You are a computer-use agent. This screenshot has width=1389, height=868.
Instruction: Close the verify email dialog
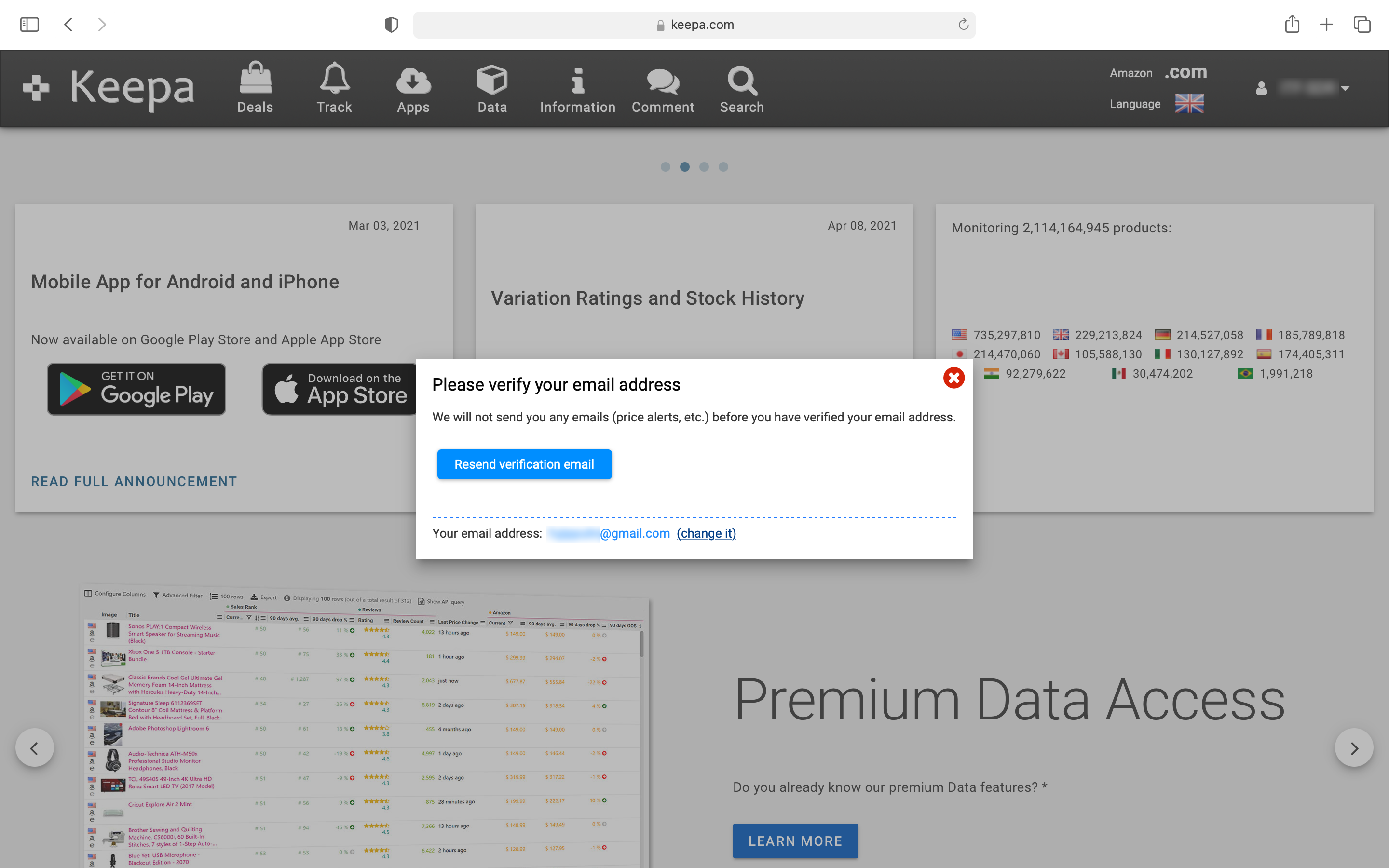point(953,378)
